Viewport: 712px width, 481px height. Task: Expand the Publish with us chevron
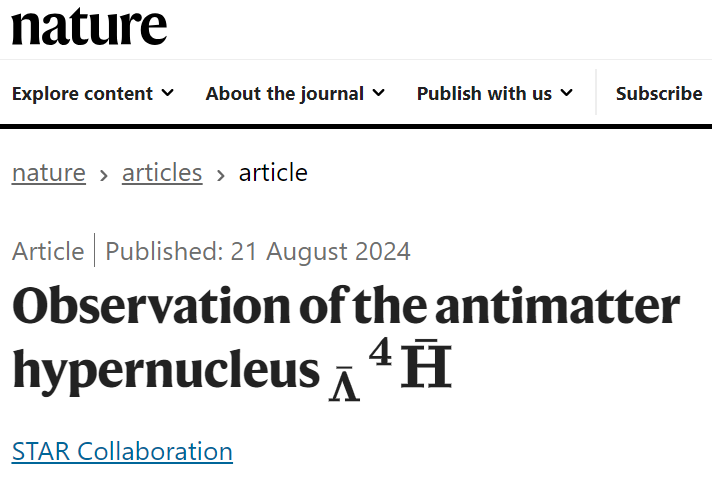pyautogui.click(x=567, y=93)
